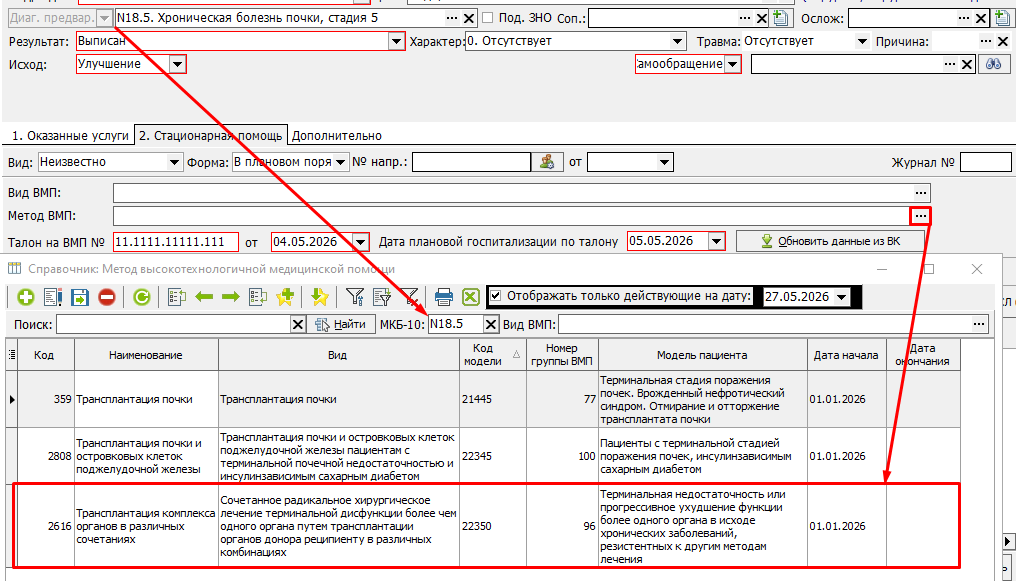Click the Наименование column header

[146, 355]
